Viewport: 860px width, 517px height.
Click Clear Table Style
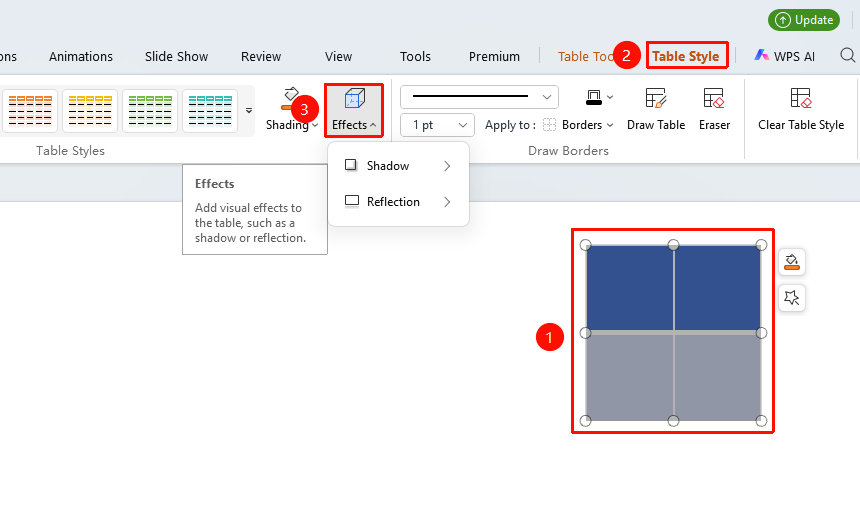click(801, 110)
